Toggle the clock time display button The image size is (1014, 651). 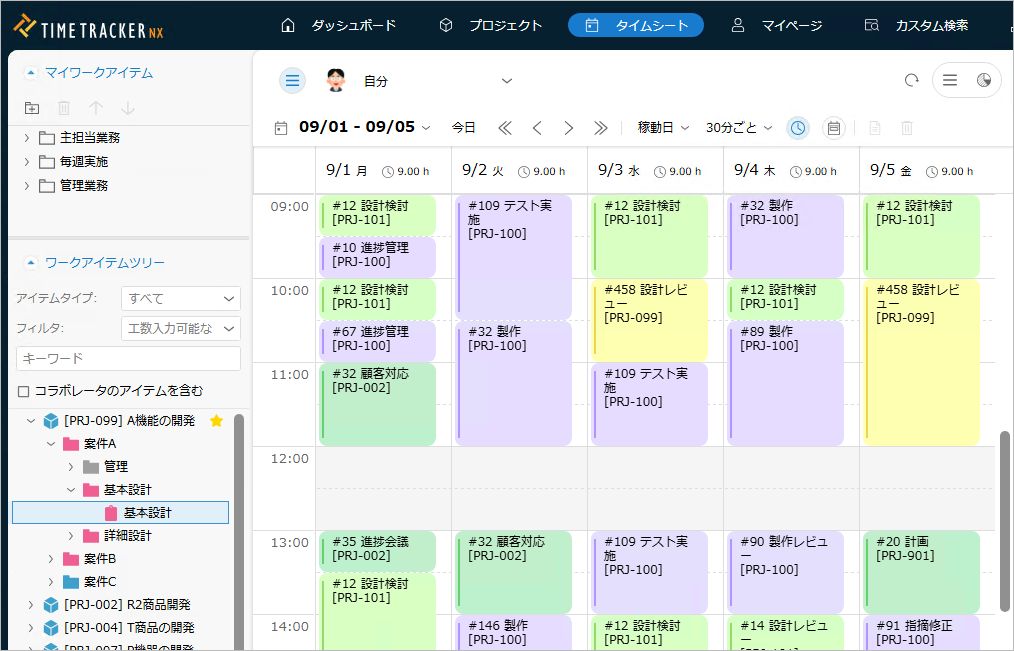797,128
